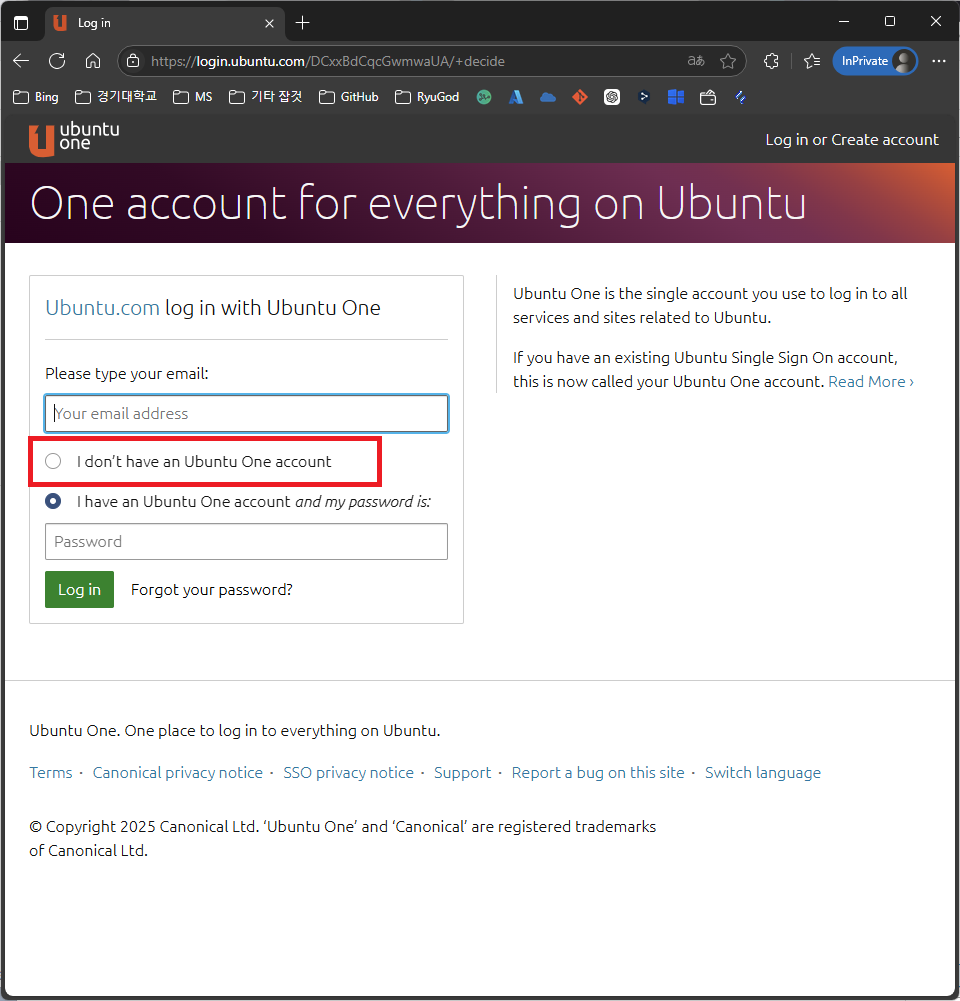This screenshot has width=960, height=1001.
Task: Open the Extensions puzzle icon
Action: (x=771, y=61)
